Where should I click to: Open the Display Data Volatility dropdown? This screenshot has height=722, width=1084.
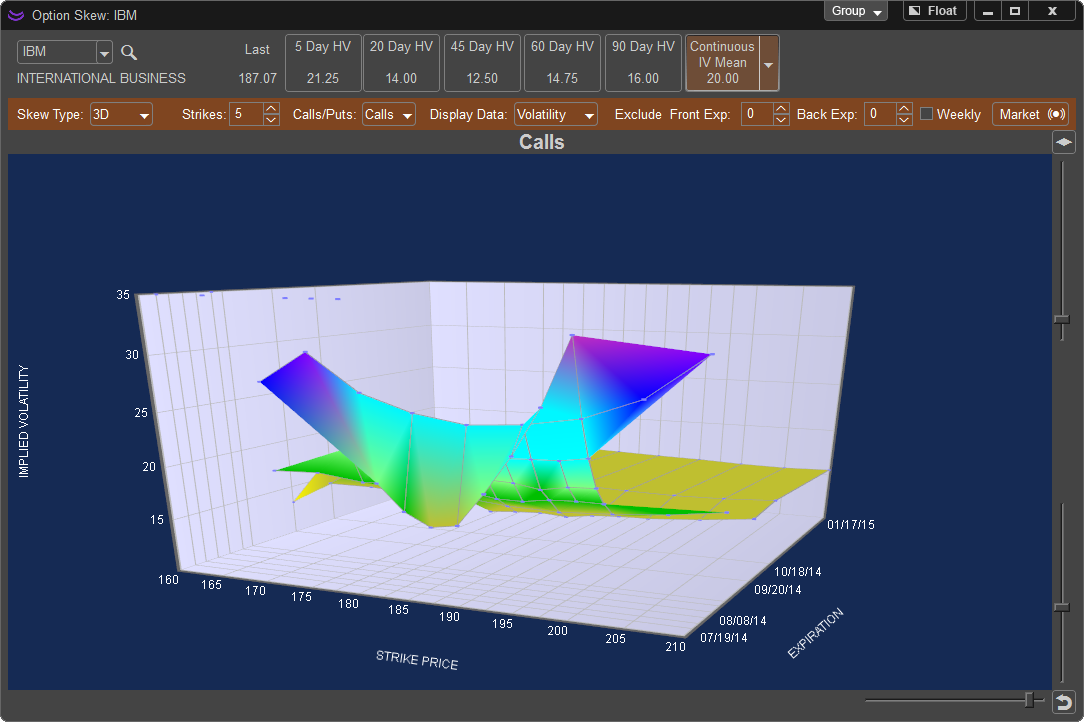point(556,115)
